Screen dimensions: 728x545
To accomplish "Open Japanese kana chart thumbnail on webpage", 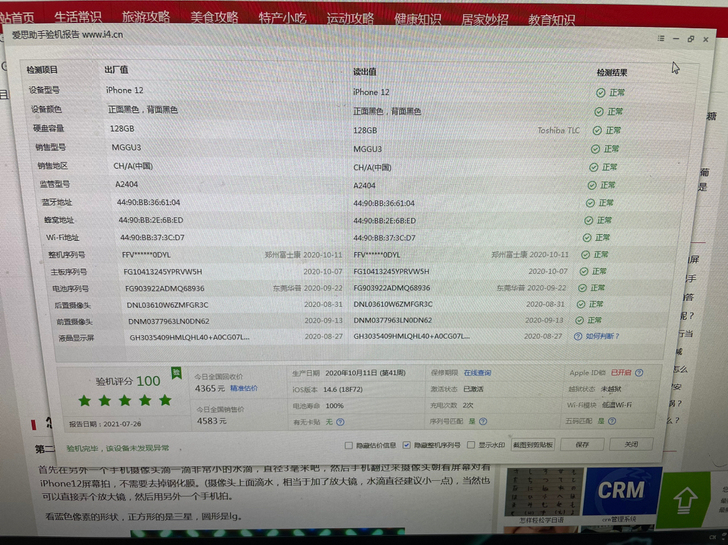I will [544, 493].
